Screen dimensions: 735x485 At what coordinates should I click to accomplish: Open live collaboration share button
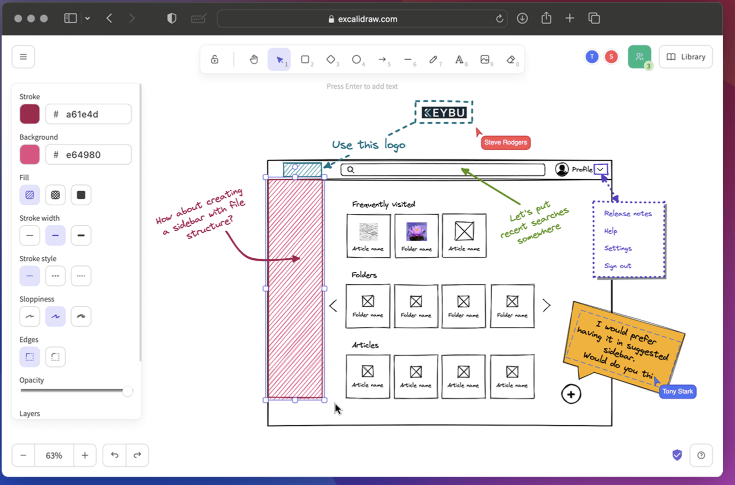point(639,57)
